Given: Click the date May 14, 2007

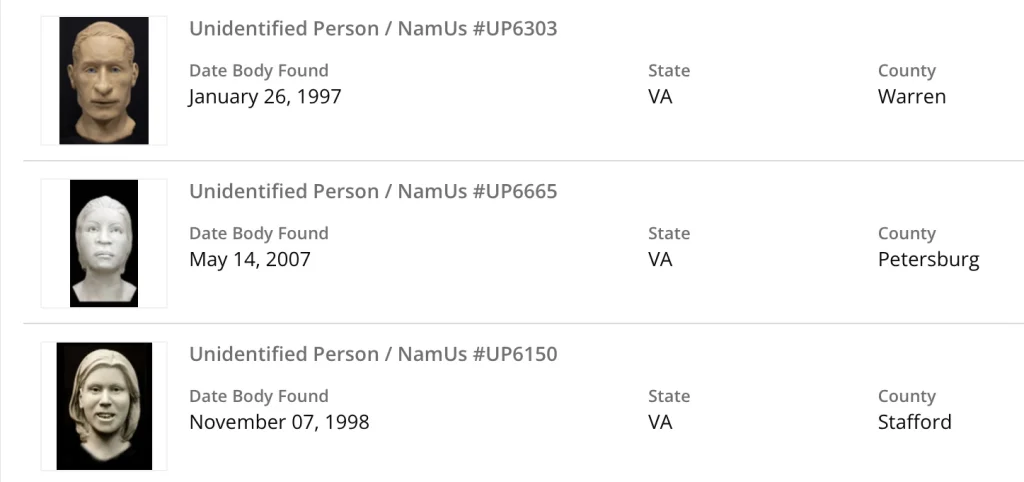Looking at the screenshot, I should [250, 260].
